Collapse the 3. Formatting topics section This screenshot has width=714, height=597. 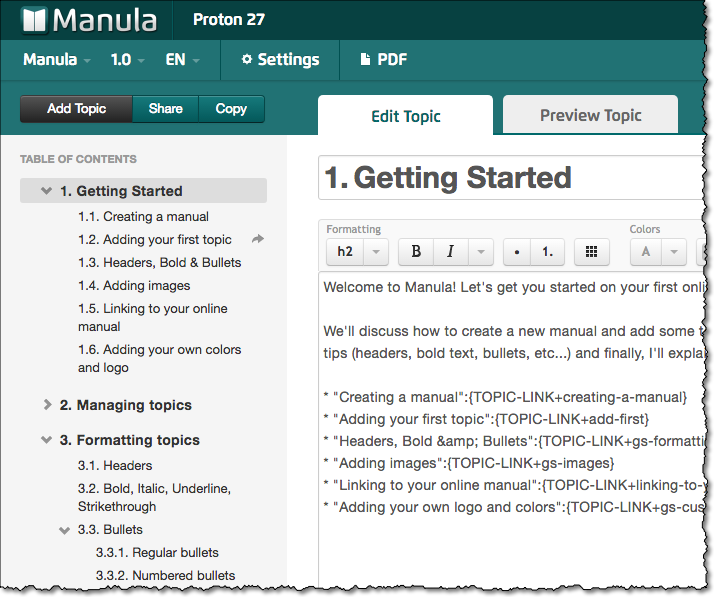(x=46, y=440)
